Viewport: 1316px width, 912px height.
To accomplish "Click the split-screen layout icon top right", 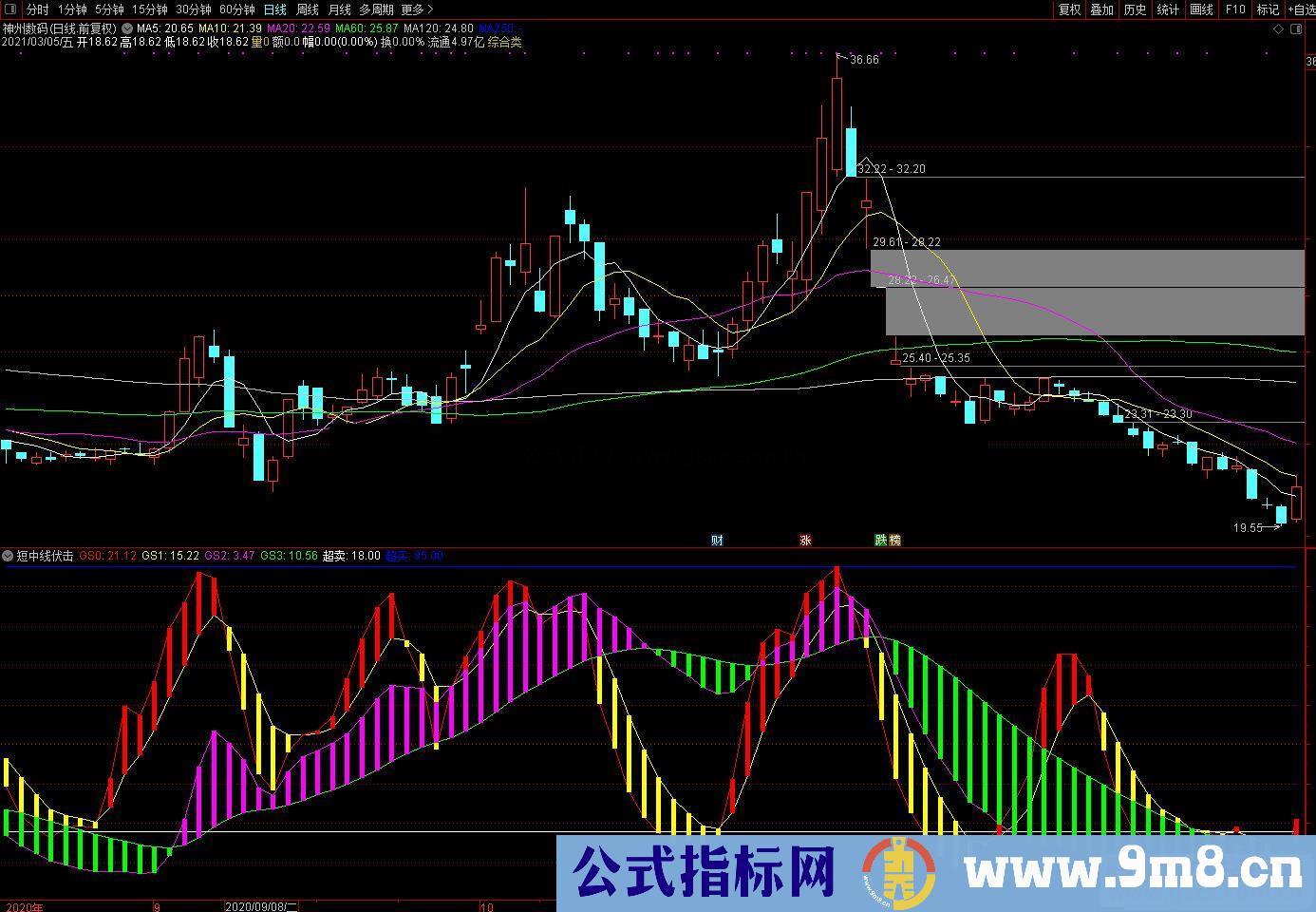I will (1294, 29).
